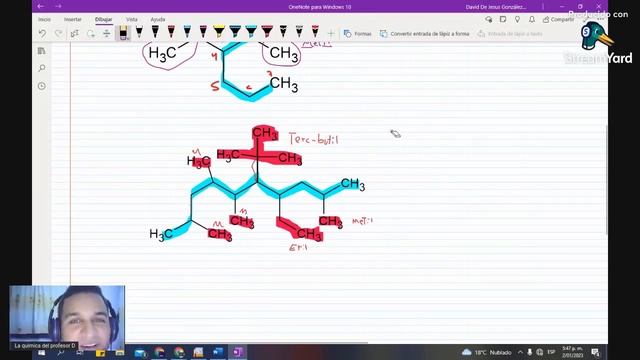Select the text or object selection tool
Screen dimensions: 640x360
74,33
